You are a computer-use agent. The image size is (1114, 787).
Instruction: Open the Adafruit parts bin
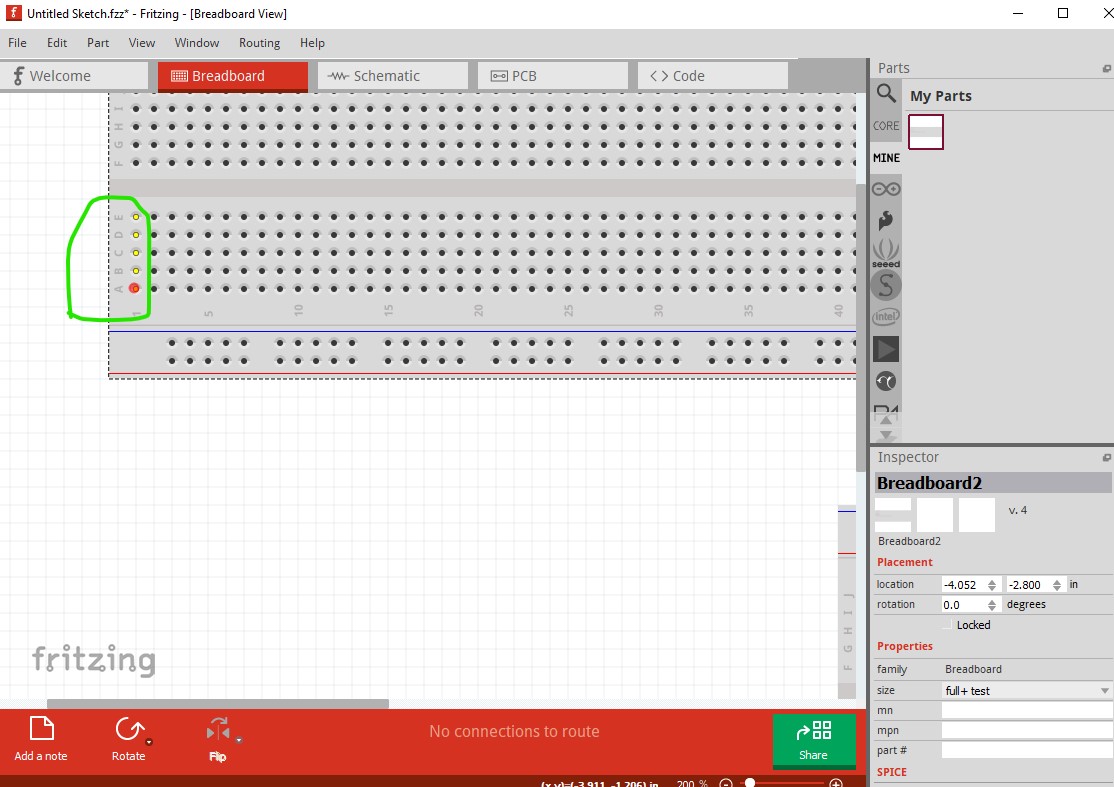(x=885, y=220)
